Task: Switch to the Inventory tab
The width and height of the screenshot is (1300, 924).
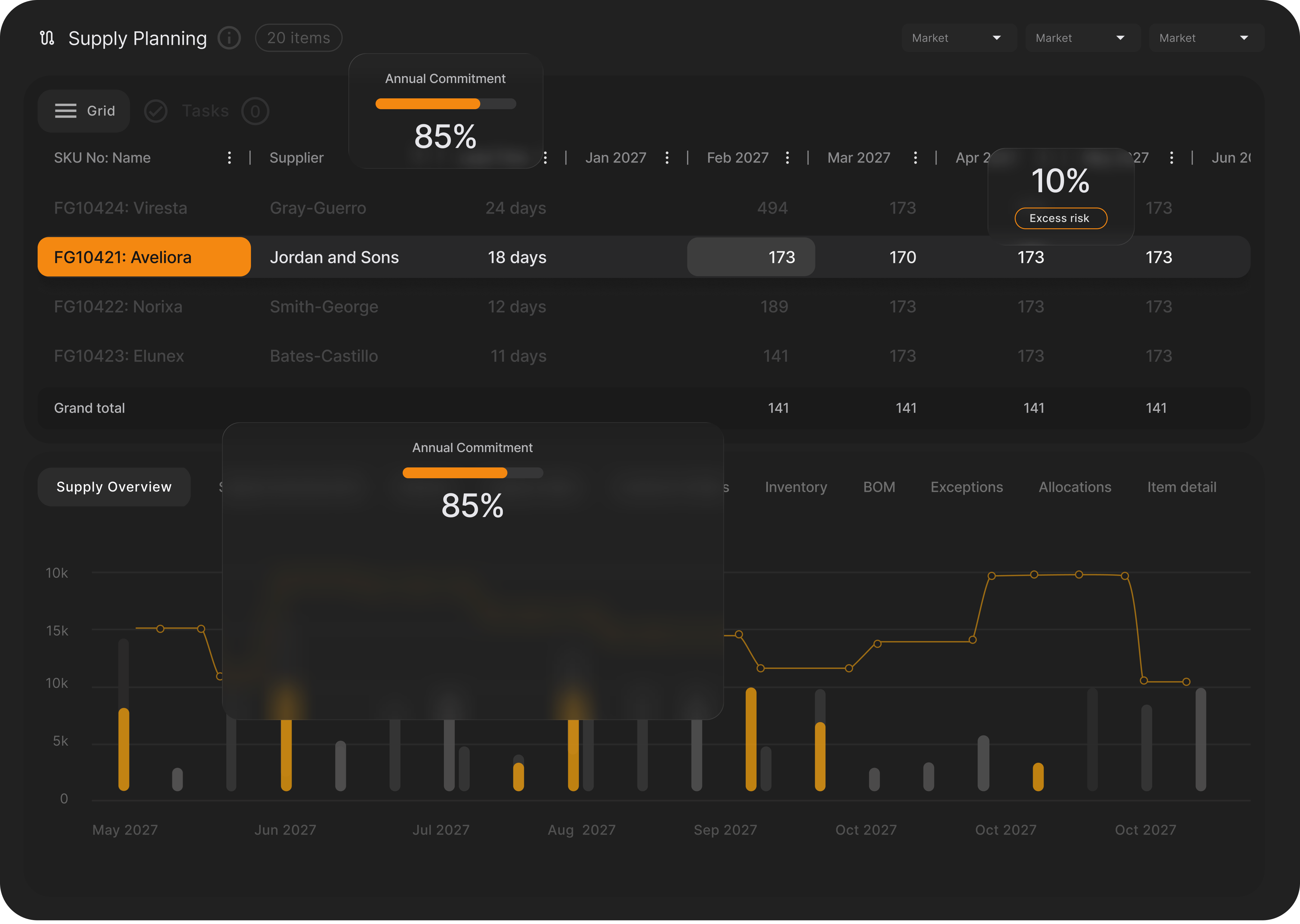Action: (796, 487)
